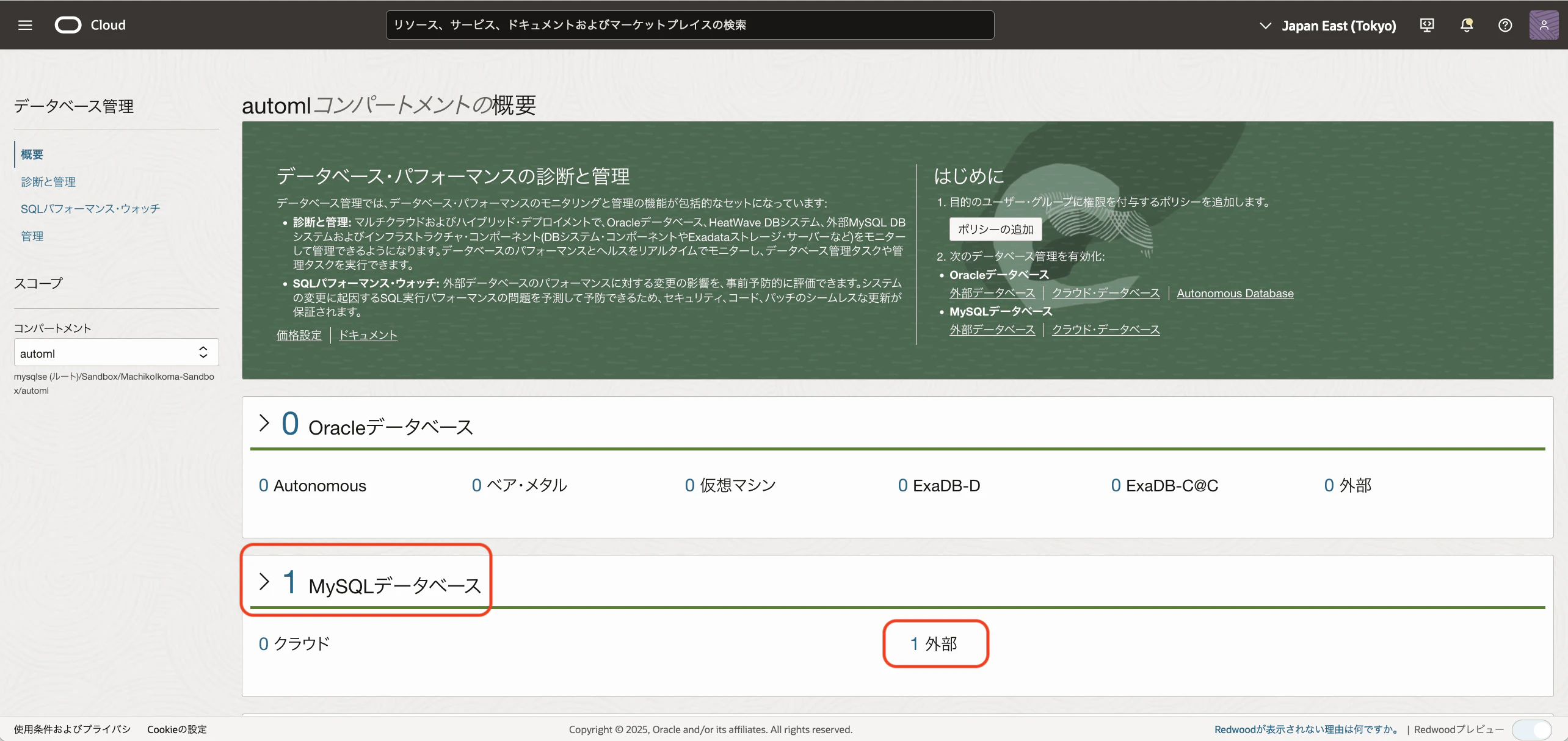The width and height of the screenshot is (1568, 741).
Task: Select SQLパフォーマンス・ウォッチ in the sidebar
Action: 90,209
